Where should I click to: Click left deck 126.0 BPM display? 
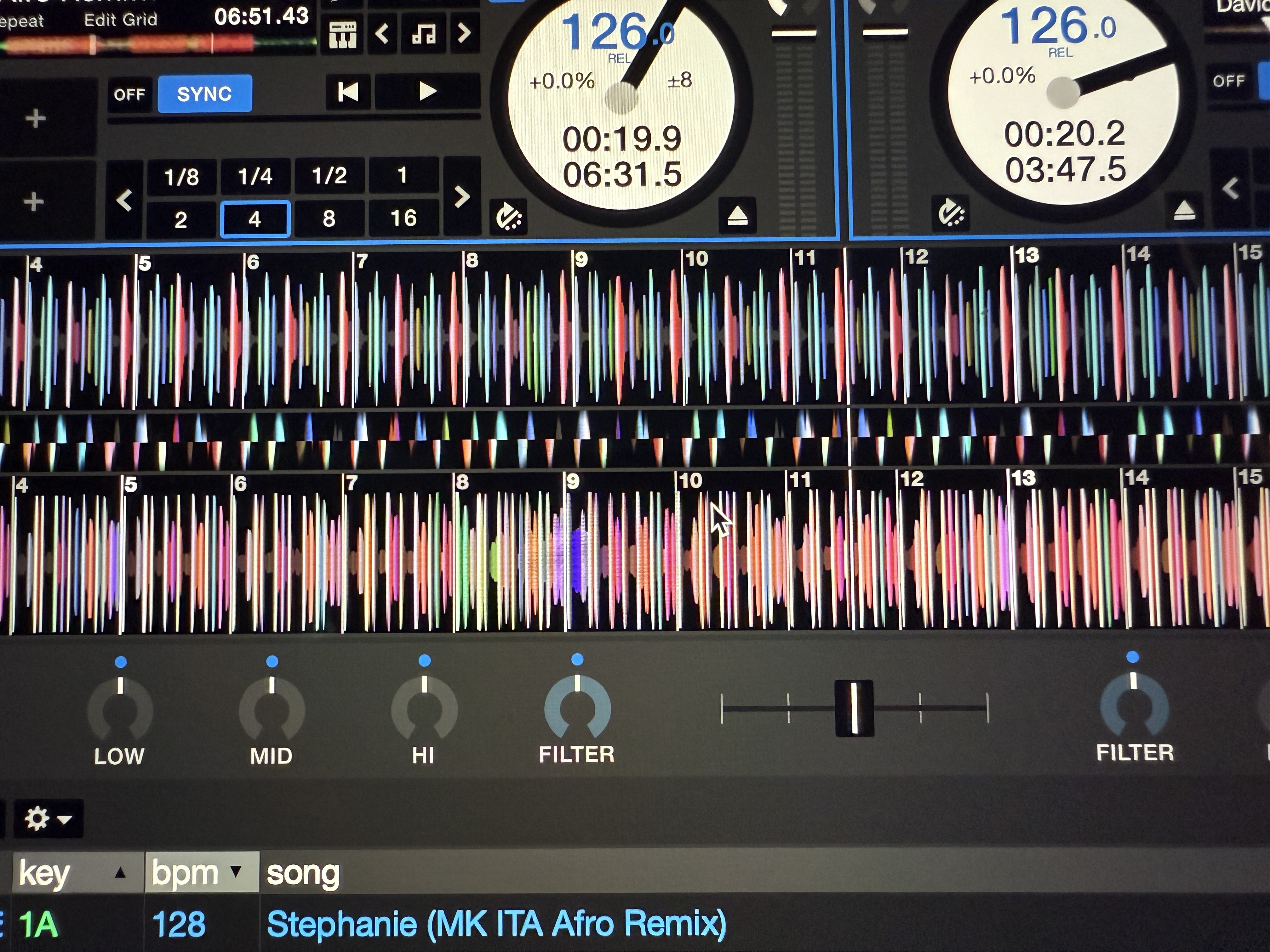[618, 31]
